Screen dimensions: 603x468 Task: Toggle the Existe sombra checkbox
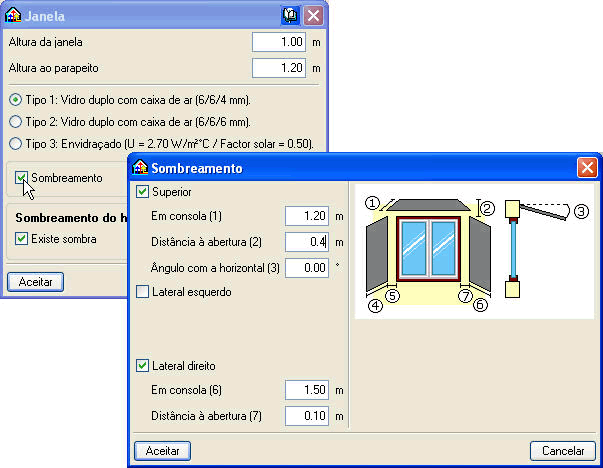click(x=22, y=239)
